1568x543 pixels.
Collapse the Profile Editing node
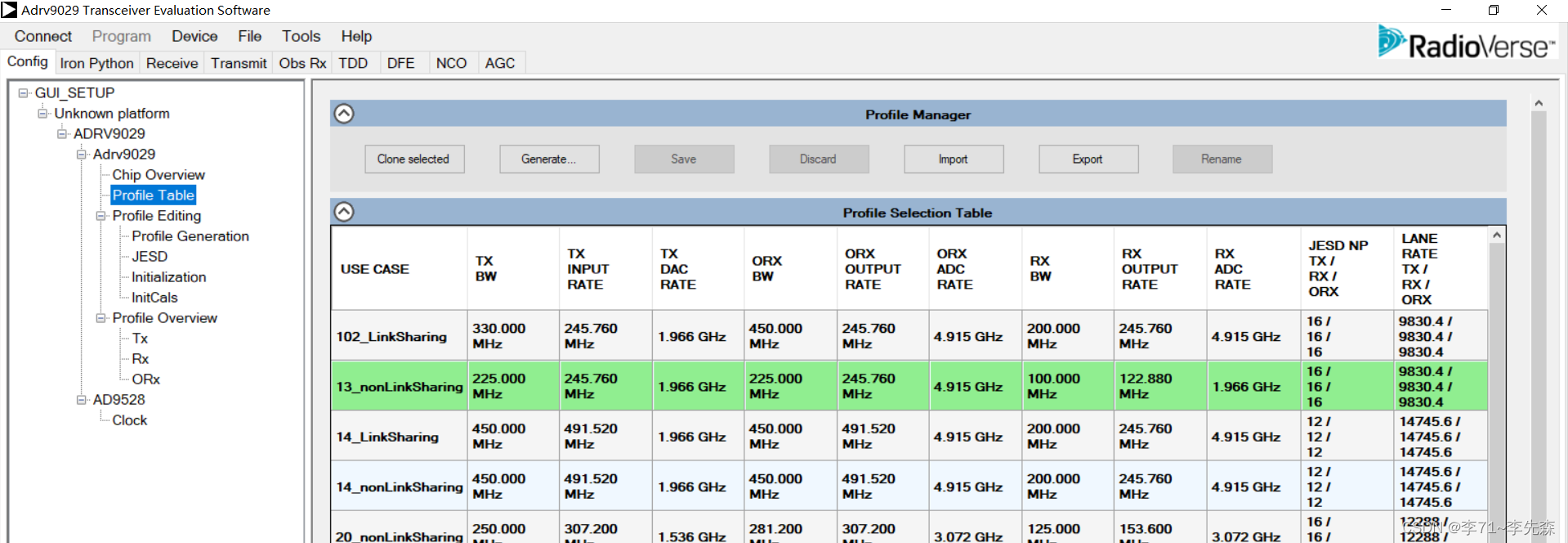tap(101, 216)
